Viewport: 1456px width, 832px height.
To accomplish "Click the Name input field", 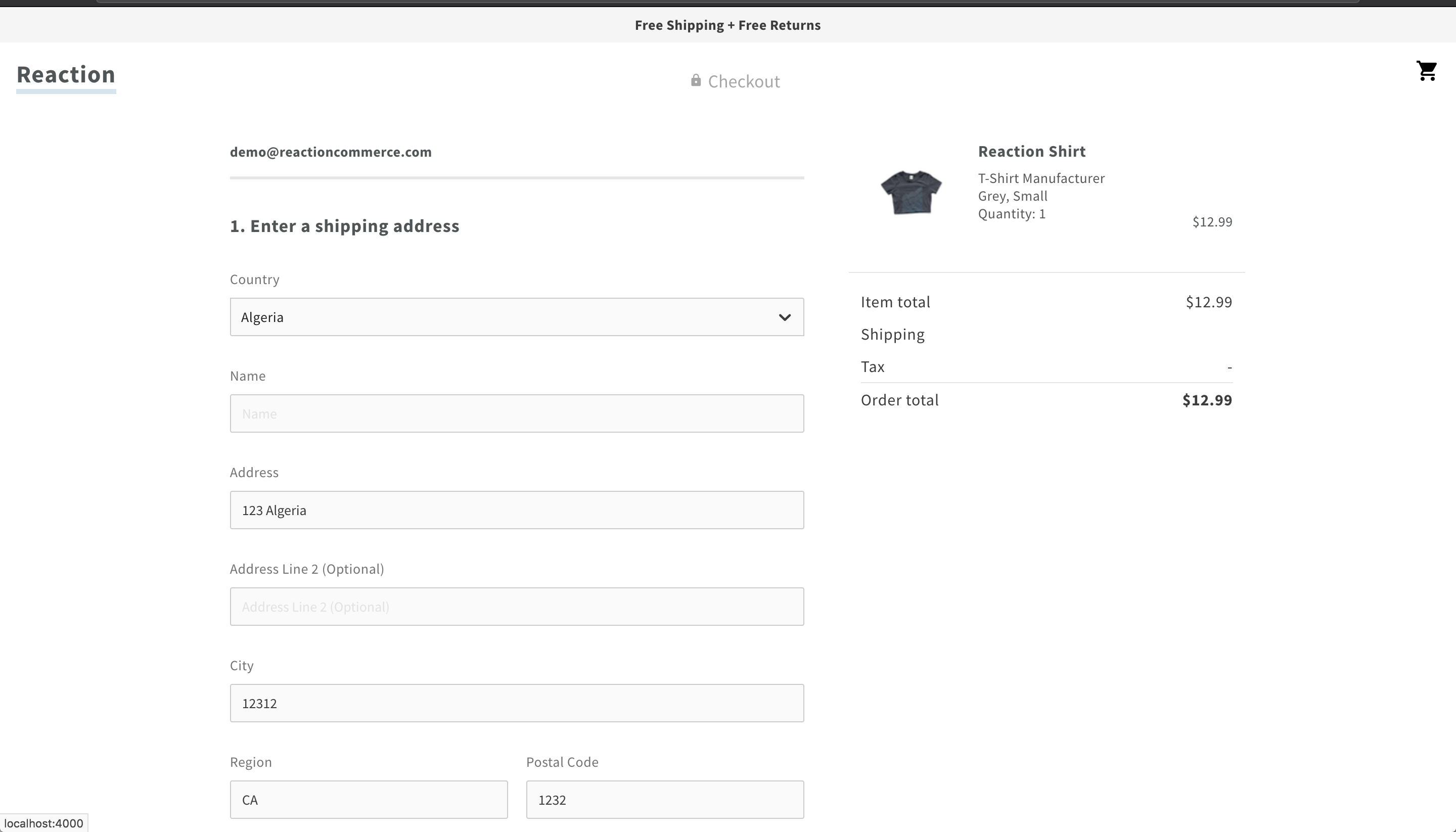I will [x=516, y=413].
